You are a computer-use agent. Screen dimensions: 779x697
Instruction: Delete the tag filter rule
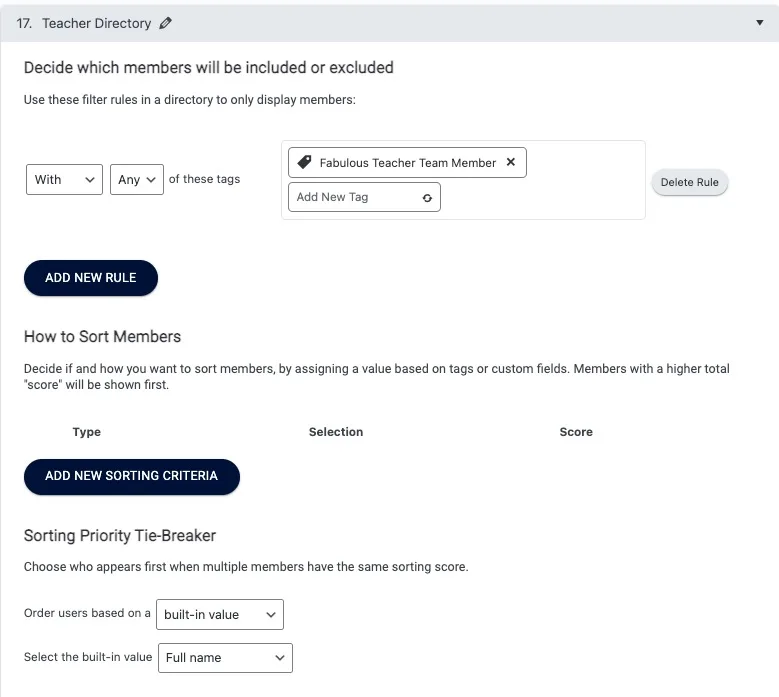pos(689,182)
